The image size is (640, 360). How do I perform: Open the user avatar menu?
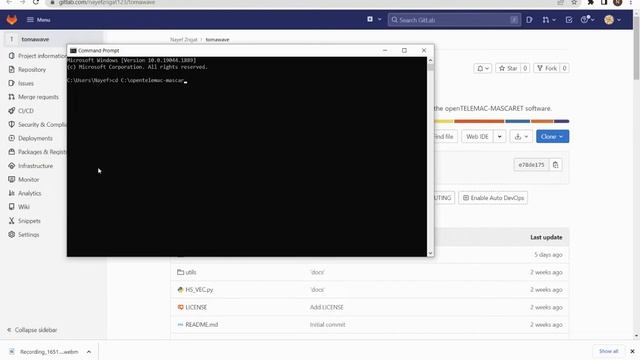(x=612, y=20)
